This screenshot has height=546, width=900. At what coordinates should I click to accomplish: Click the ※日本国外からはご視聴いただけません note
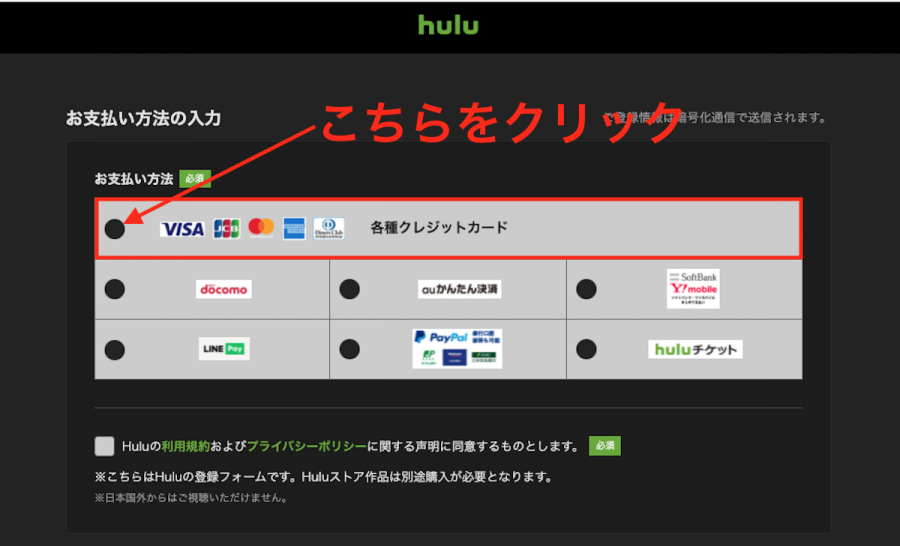pos(191,498)
